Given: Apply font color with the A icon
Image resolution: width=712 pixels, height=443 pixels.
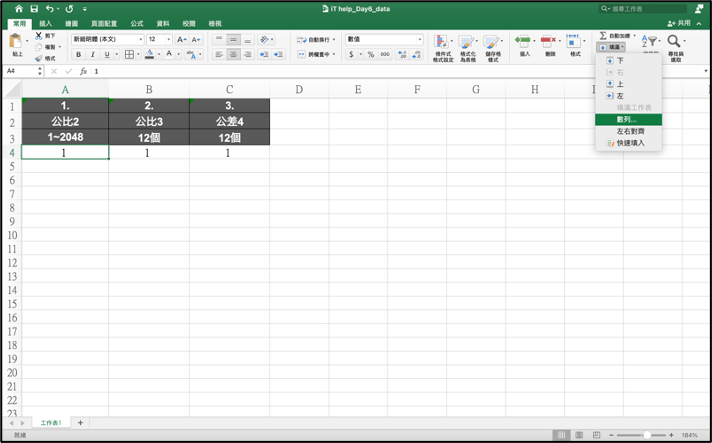Looking at the screenshot, I should (x=169, y=54).
